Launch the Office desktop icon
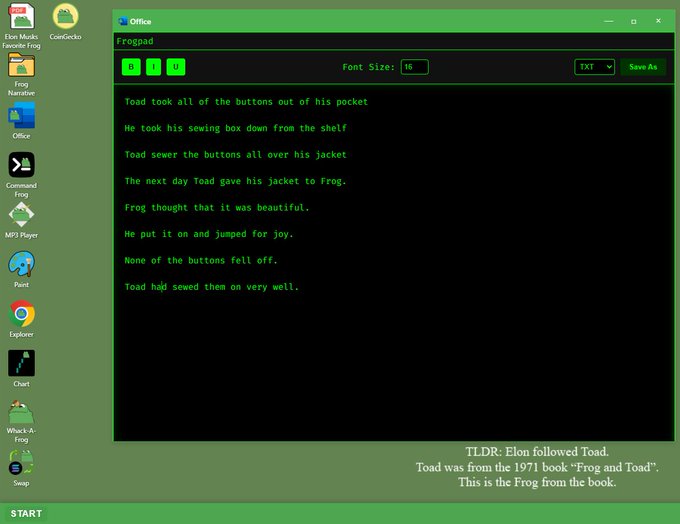 point(21,115)
